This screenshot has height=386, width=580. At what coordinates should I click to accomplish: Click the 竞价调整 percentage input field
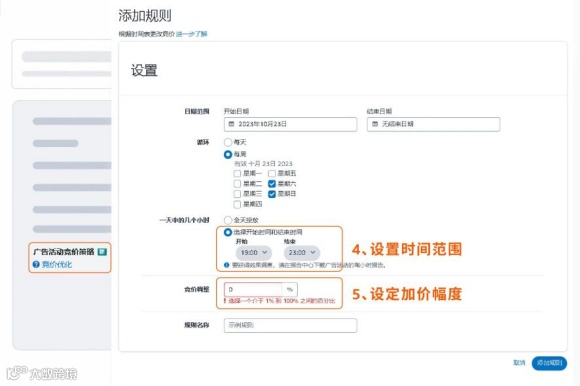click(253, 290)
